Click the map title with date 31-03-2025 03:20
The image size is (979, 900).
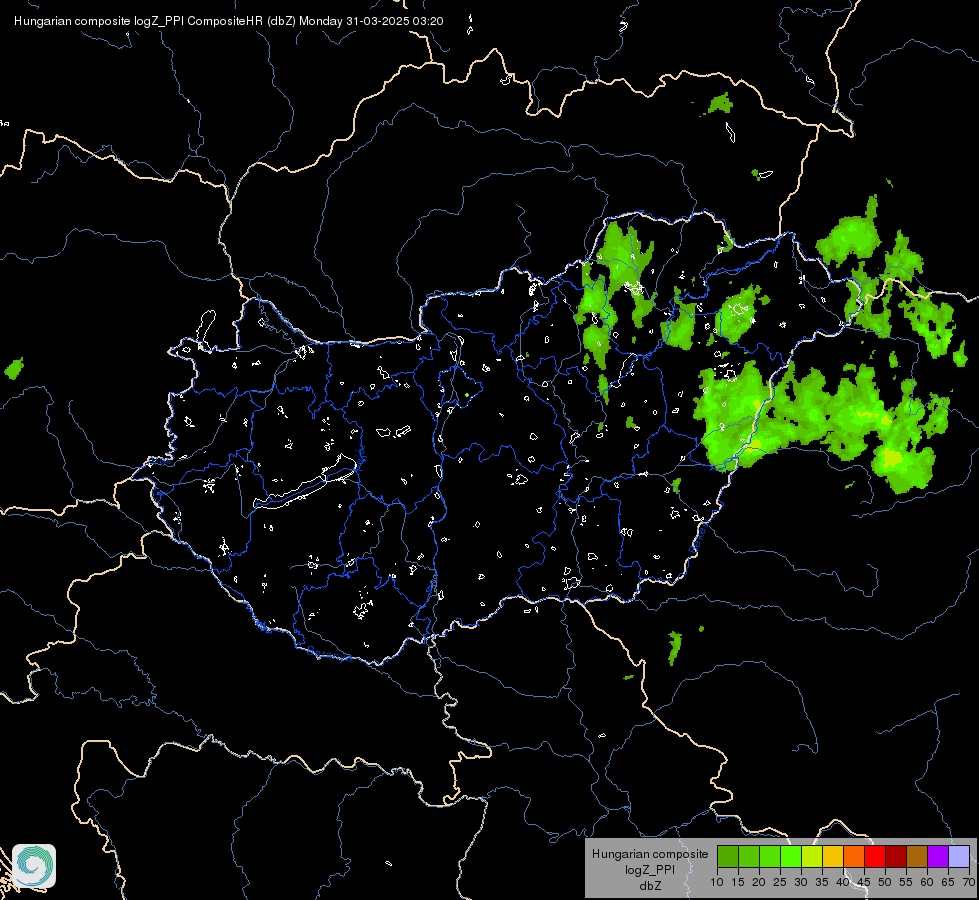pyautogui.click(x=229, y=21)
